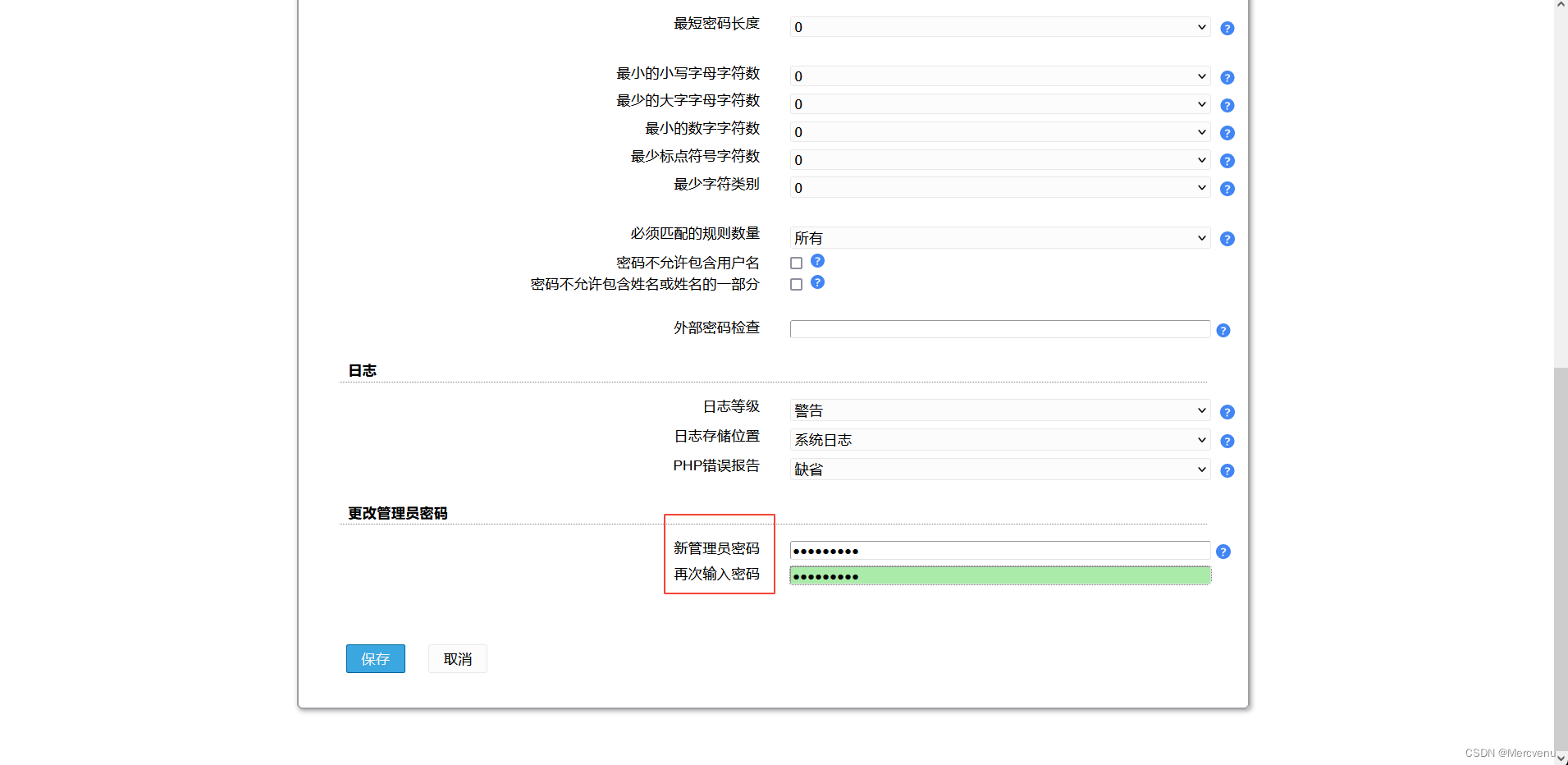Open the 日志等级 dropdown

point(1000,410)
